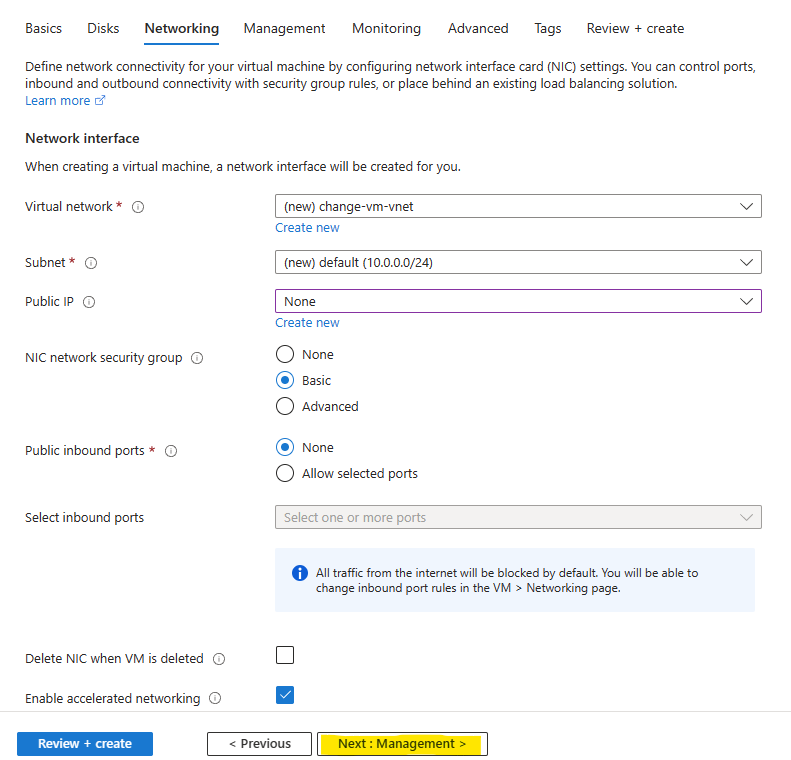Click the Public inbound ports info icon
The height and width of the screenshot is (760, 791).
tap(171, 451)
